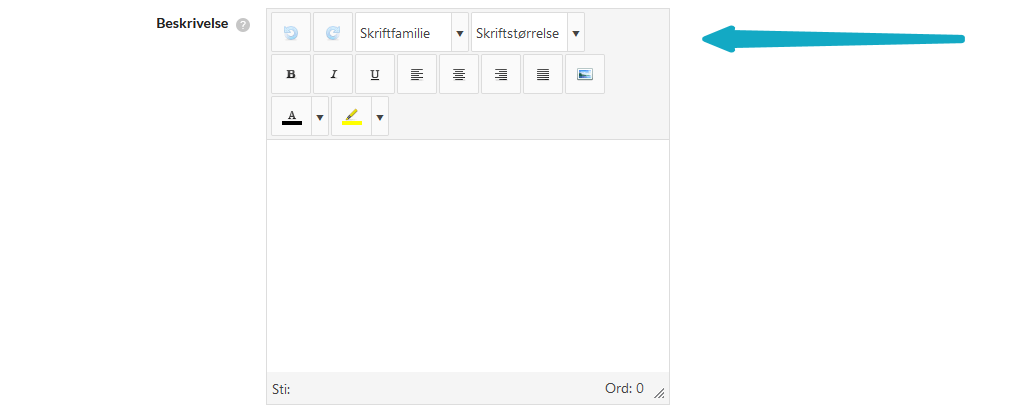Apply justified text alignment
This screenshot has width=1010, height=413.
point(543,74)
